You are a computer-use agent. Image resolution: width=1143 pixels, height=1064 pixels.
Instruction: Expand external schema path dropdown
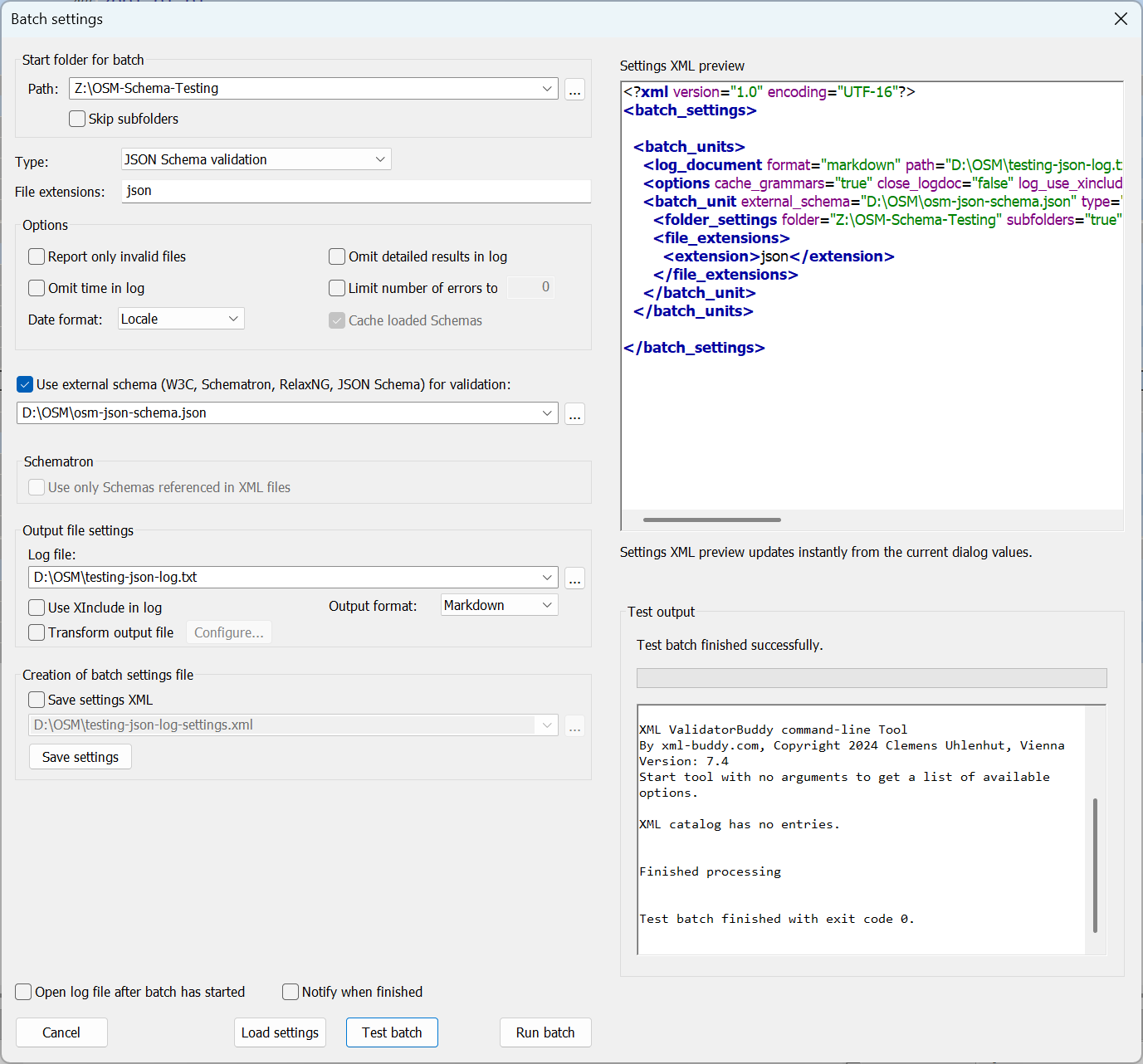coord(547,413)
